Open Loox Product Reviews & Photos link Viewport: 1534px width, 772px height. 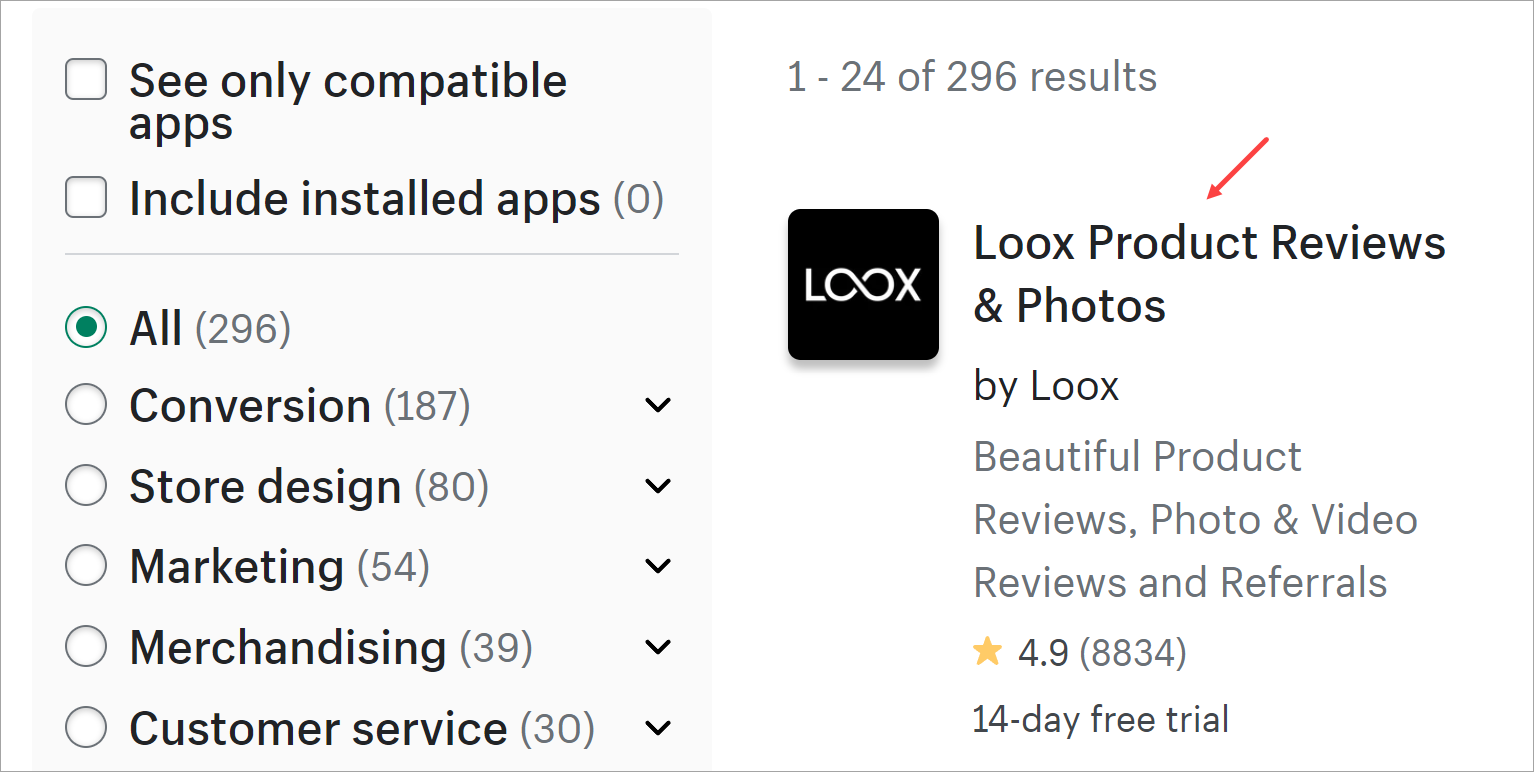point(1210,274)
